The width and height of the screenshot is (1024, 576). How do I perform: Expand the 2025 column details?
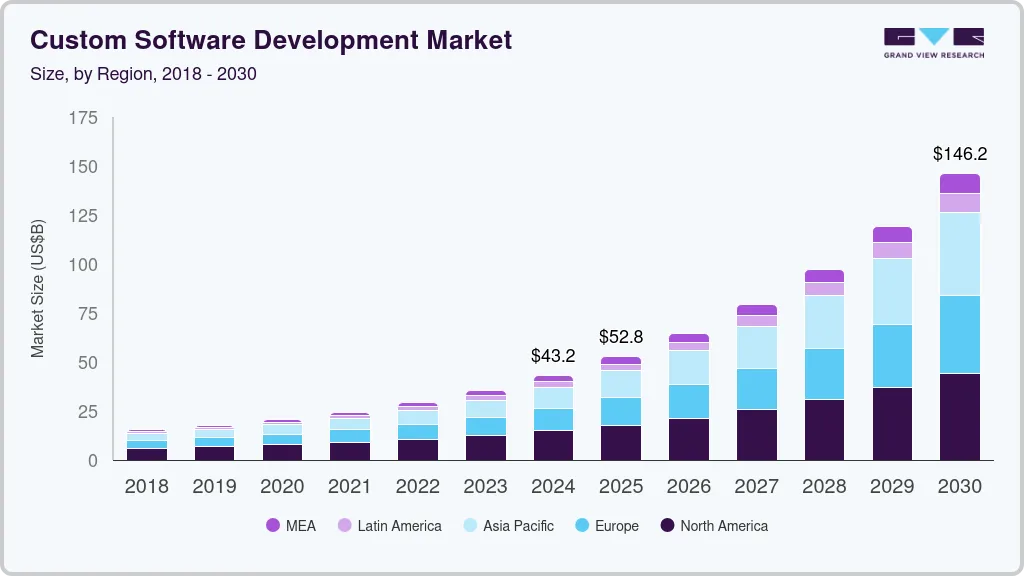(621, 410)
